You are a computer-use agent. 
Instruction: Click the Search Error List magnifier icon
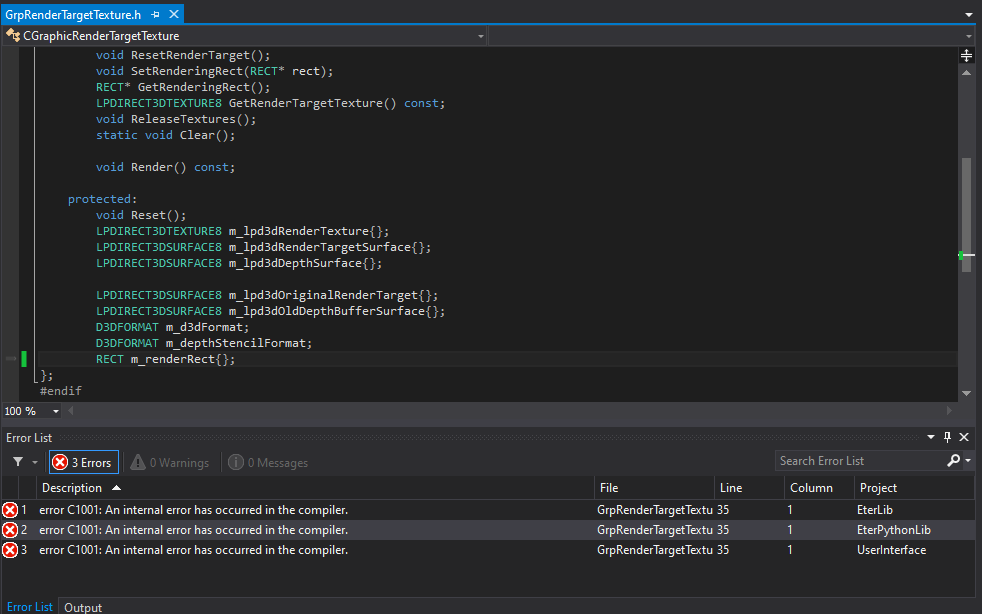coord(953,460)
